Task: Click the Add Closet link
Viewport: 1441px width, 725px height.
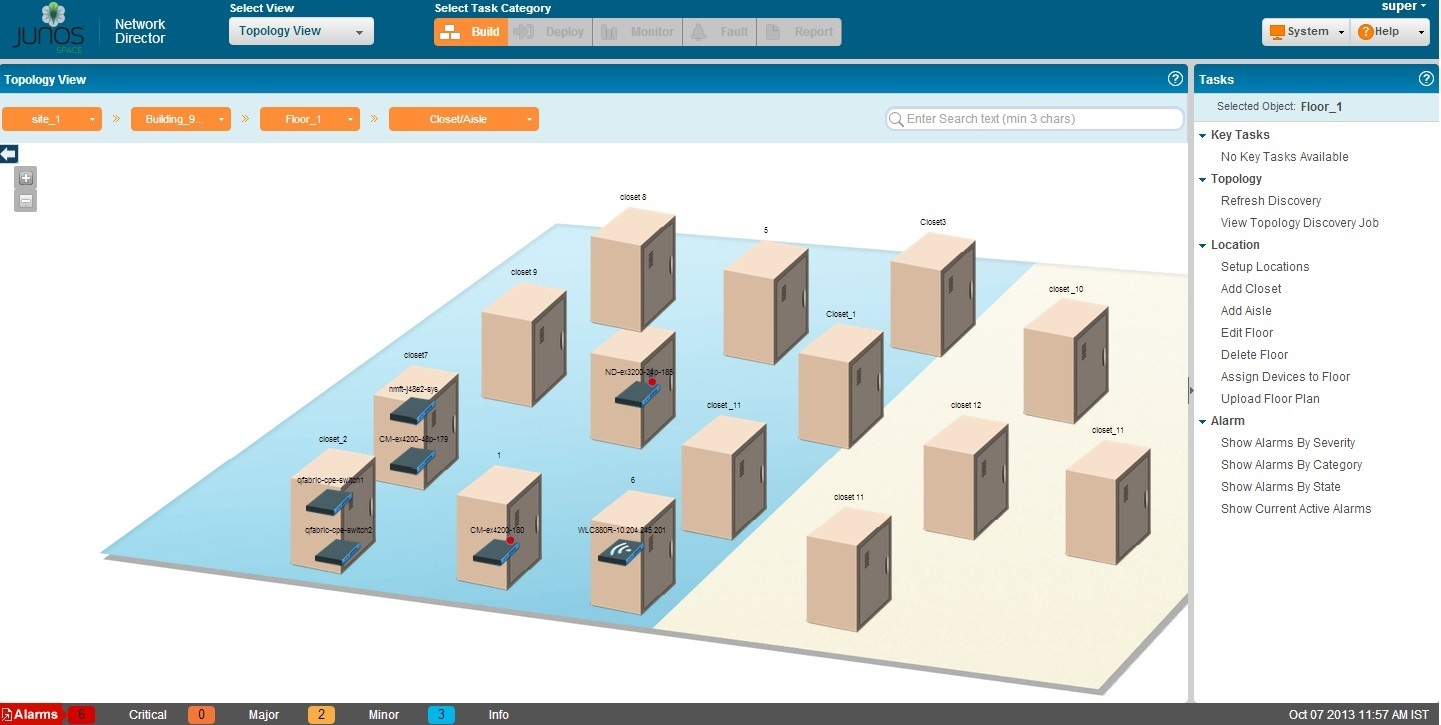Action: click(x=1251, y=289)
